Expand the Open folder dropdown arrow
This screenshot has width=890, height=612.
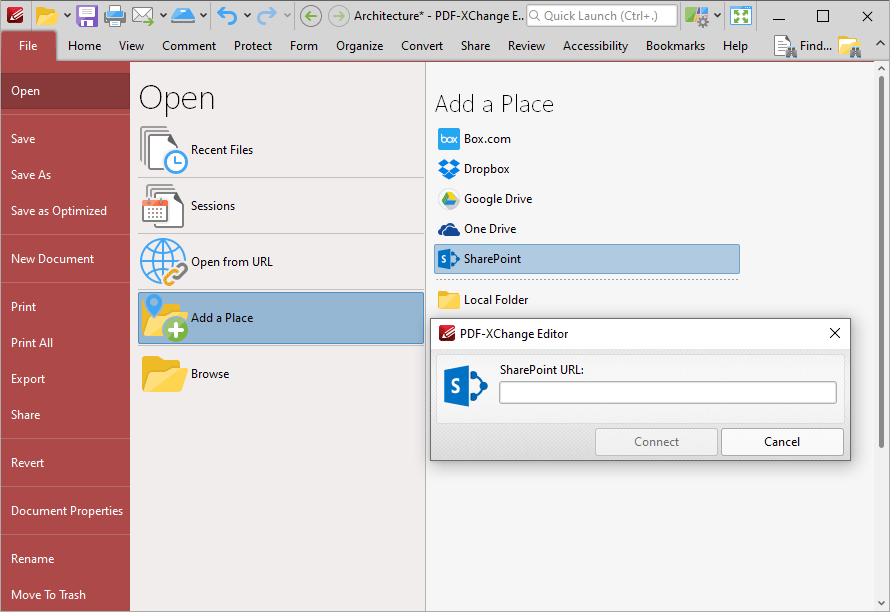(x=67, y=16)
